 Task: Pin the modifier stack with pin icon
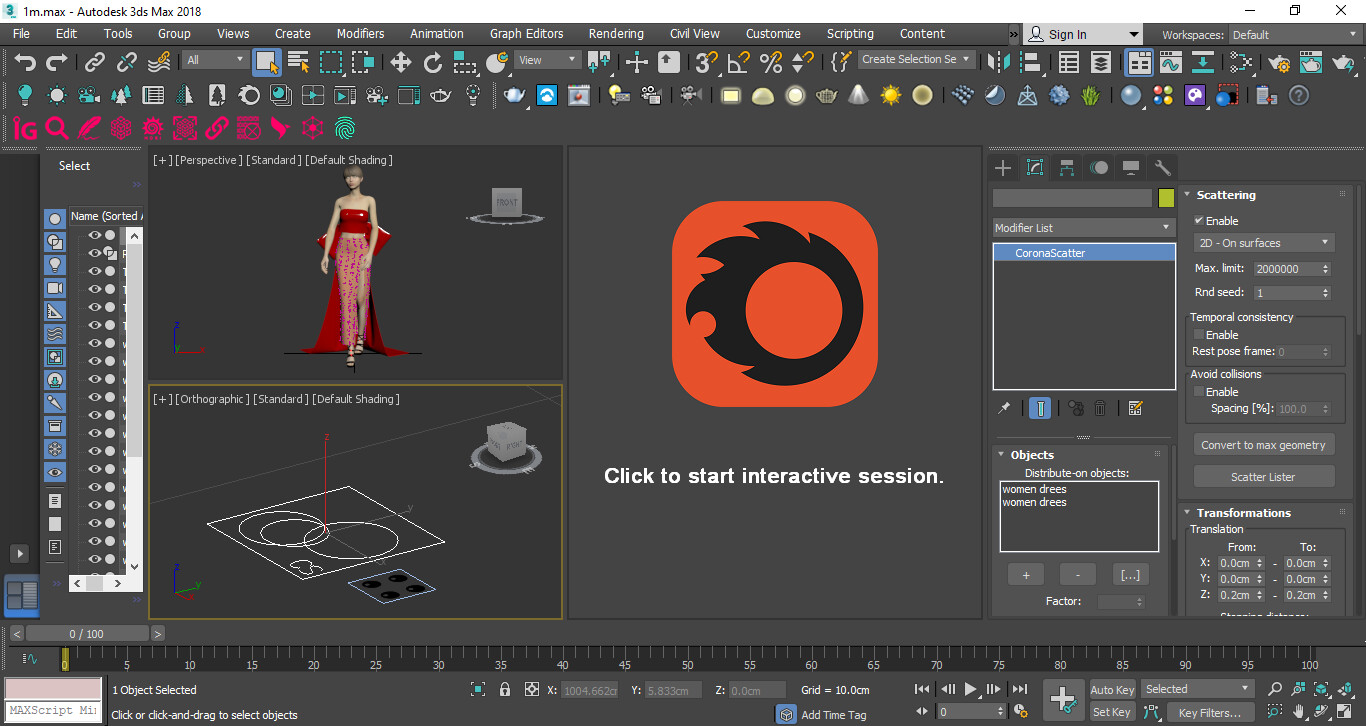(1005, 408)
